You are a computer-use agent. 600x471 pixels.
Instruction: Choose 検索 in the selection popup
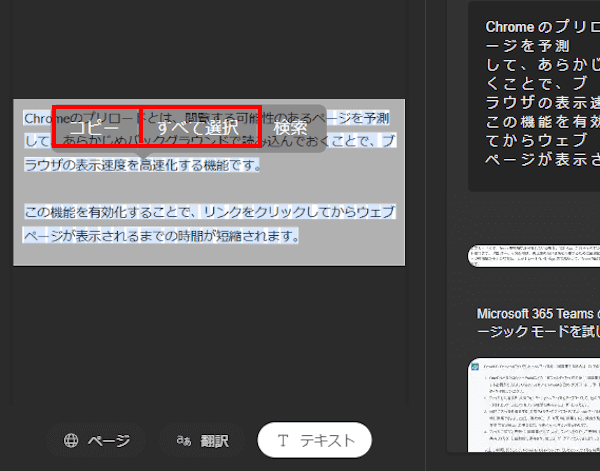point(291,128)
